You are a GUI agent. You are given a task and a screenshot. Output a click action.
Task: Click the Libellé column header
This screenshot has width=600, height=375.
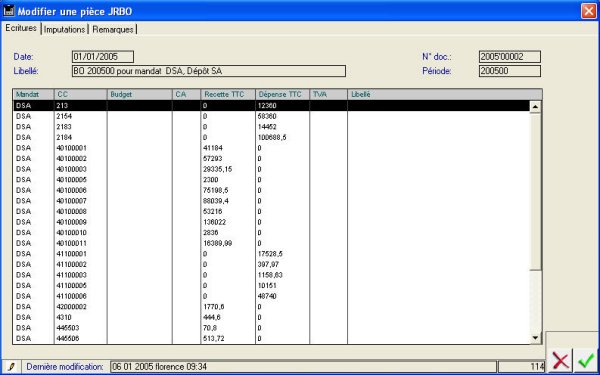pos(445,95)
